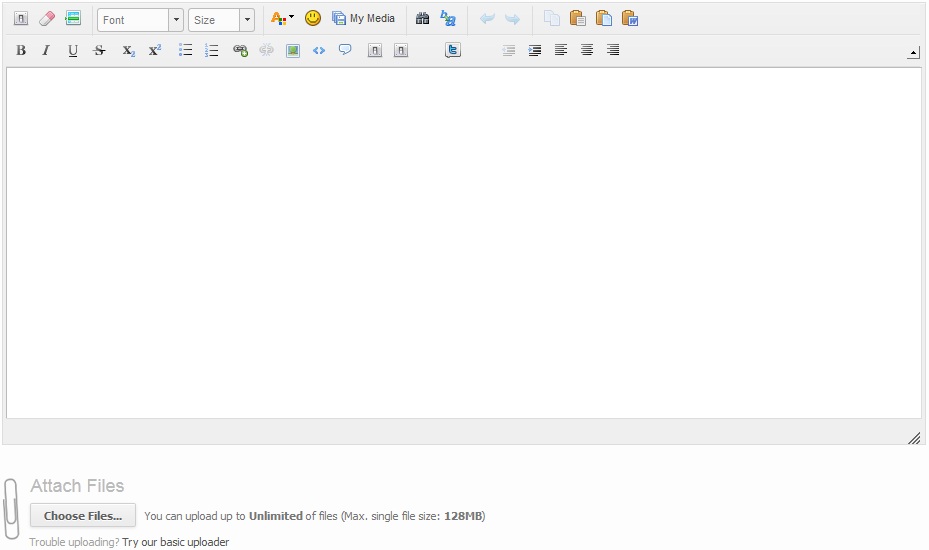
Task: Open My Media
Action: pos(364,19)
